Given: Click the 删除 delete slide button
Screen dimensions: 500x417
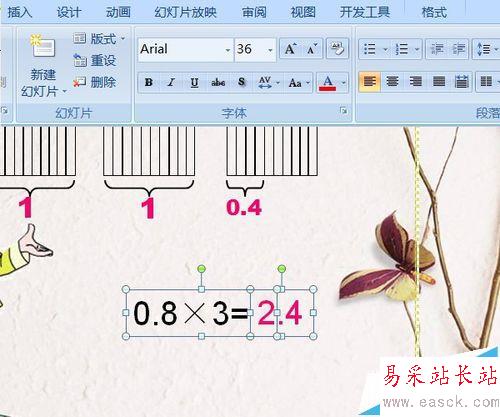Looking at the screenshot, I should [95, 82].
